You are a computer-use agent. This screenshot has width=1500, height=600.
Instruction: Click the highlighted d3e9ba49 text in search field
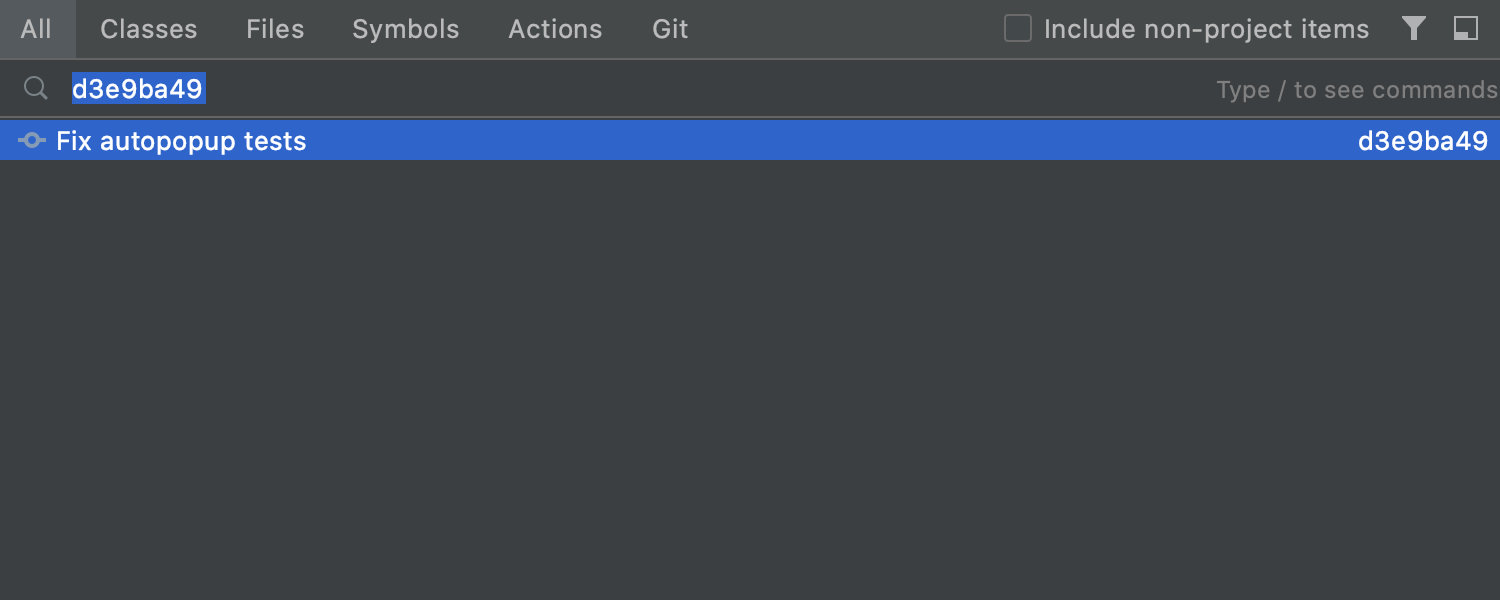pos(138,89)
